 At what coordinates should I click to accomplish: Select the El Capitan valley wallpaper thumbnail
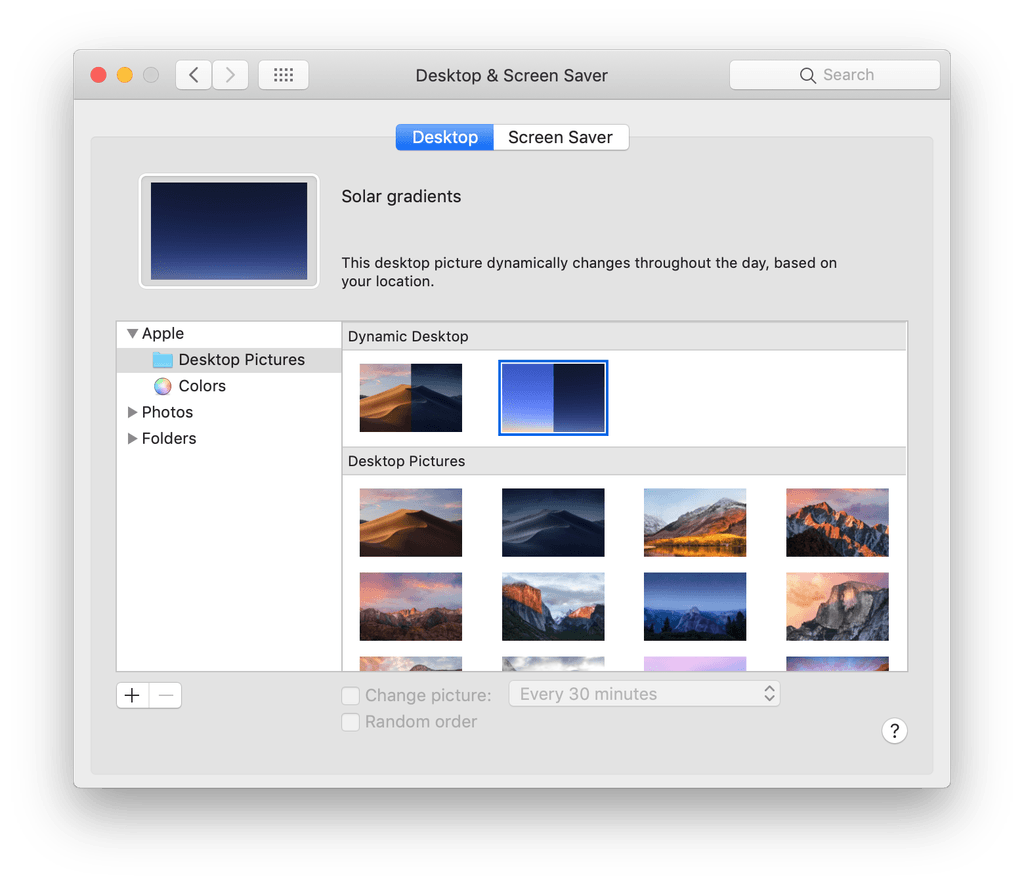click(x=553, y=606)
